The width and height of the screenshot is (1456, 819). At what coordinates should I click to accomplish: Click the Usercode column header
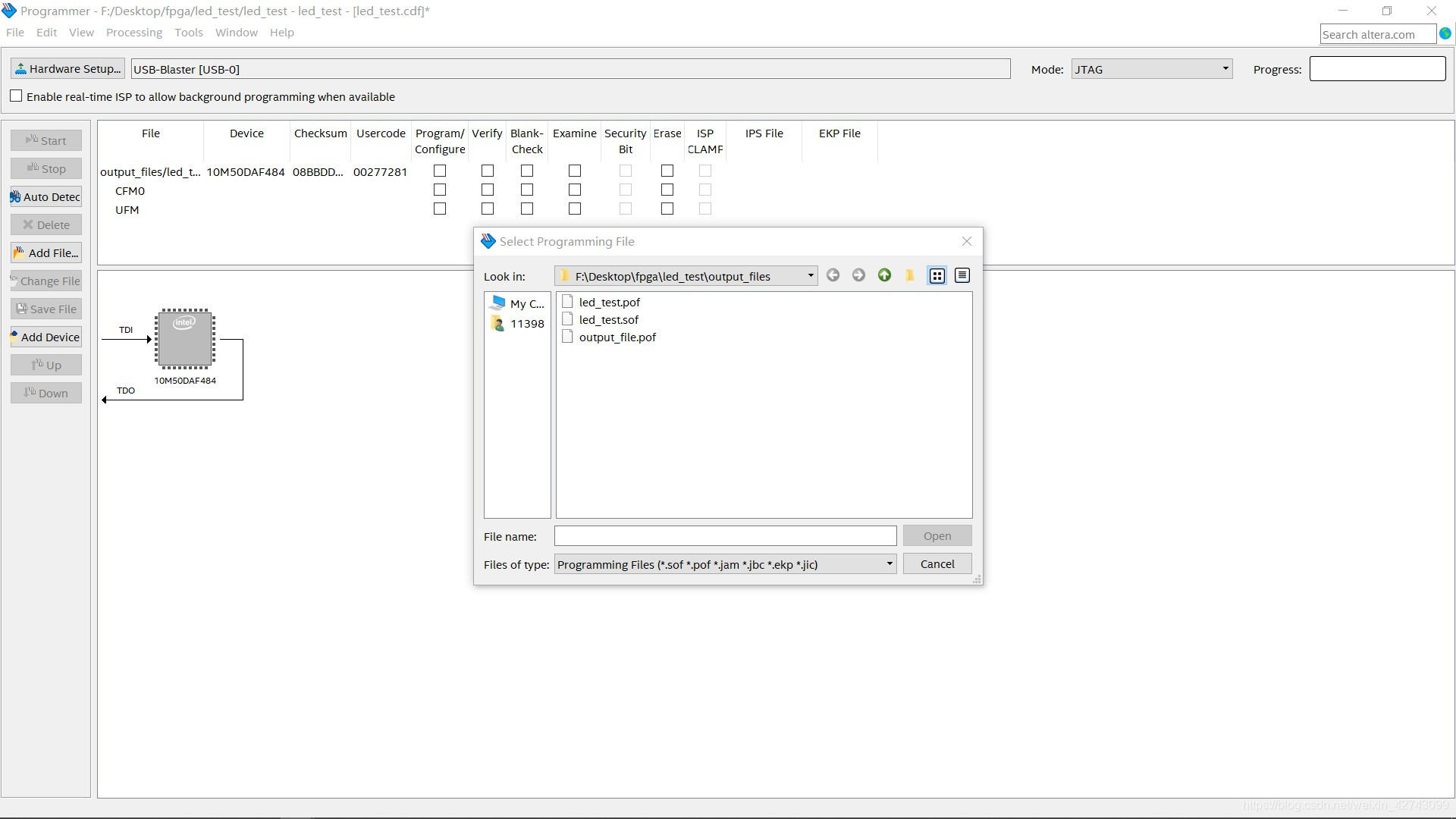pos(381,133)
